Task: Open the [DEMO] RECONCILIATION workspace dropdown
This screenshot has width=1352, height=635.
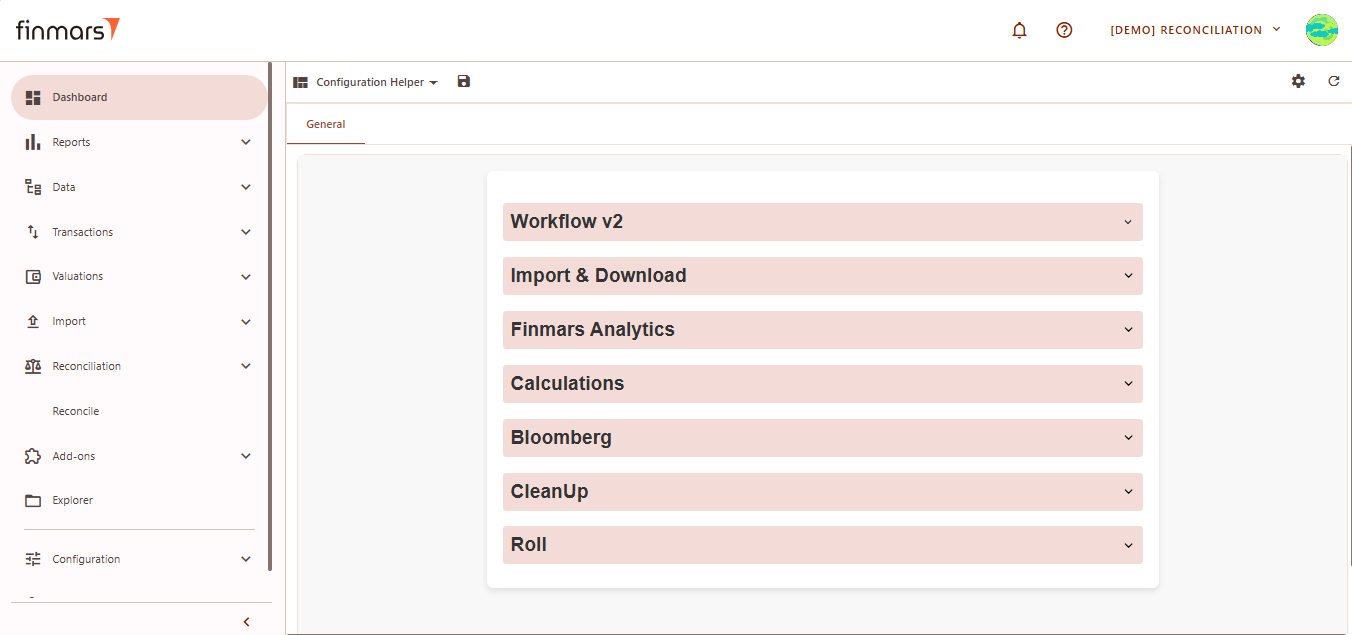Action: [x=1195, y=30]
